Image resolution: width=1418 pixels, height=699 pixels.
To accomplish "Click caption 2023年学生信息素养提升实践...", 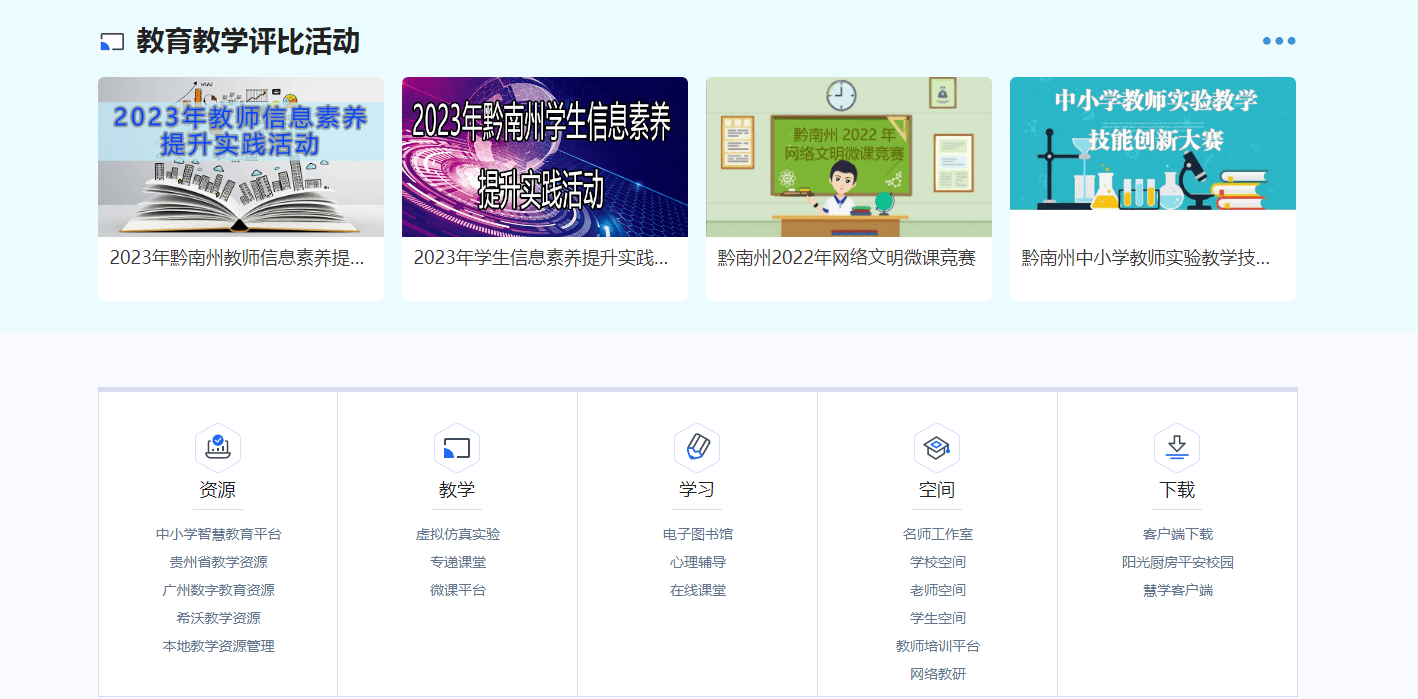I will [541, 258].
